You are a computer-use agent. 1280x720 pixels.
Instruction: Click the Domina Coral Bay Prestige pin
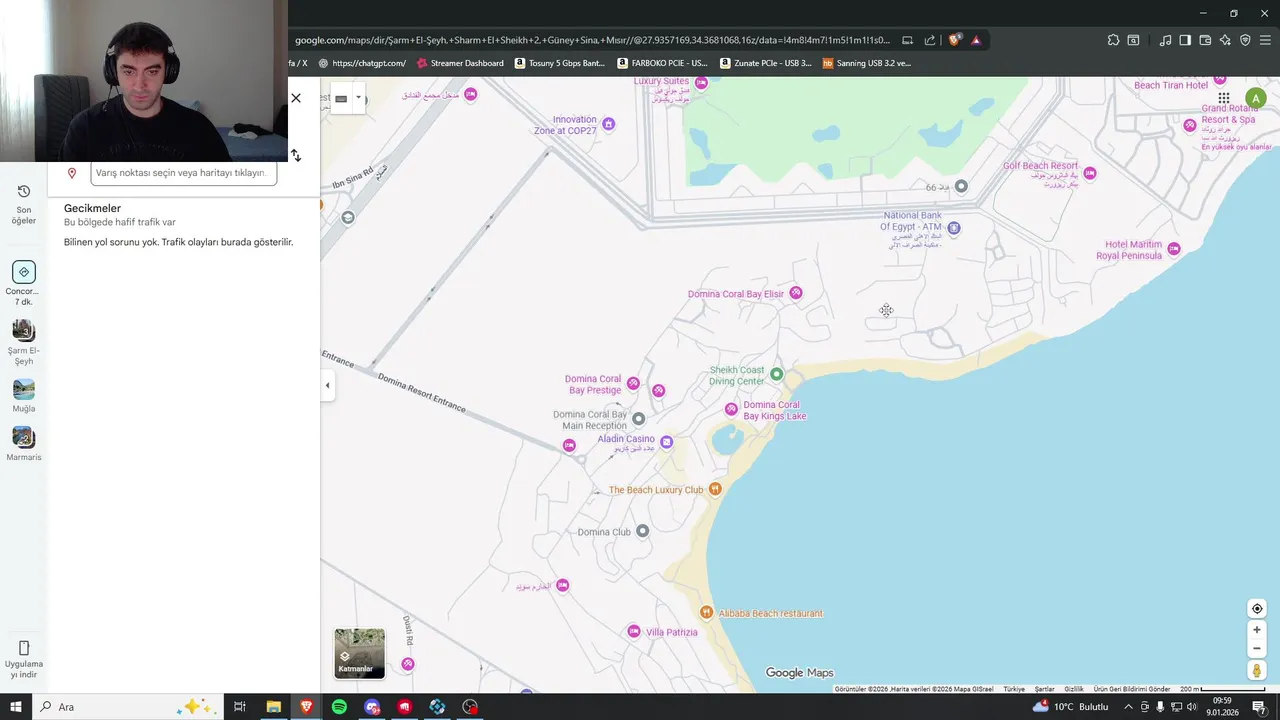coord(633,383)
